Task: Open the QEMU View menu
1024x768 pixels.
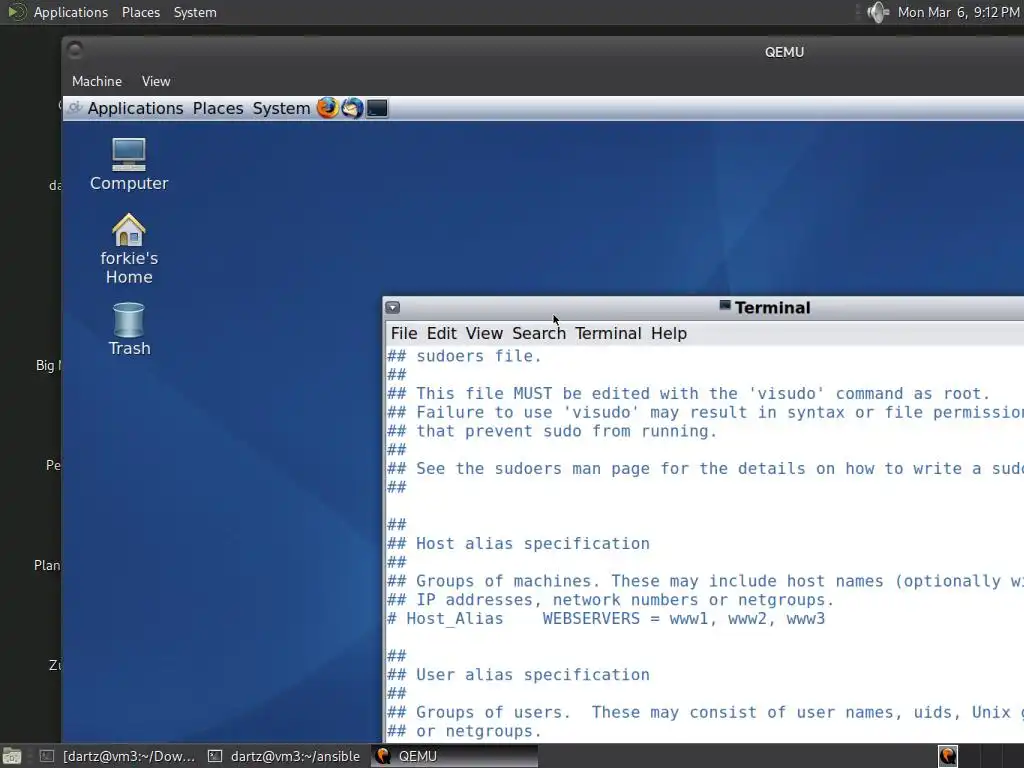Action: point(156,81)
